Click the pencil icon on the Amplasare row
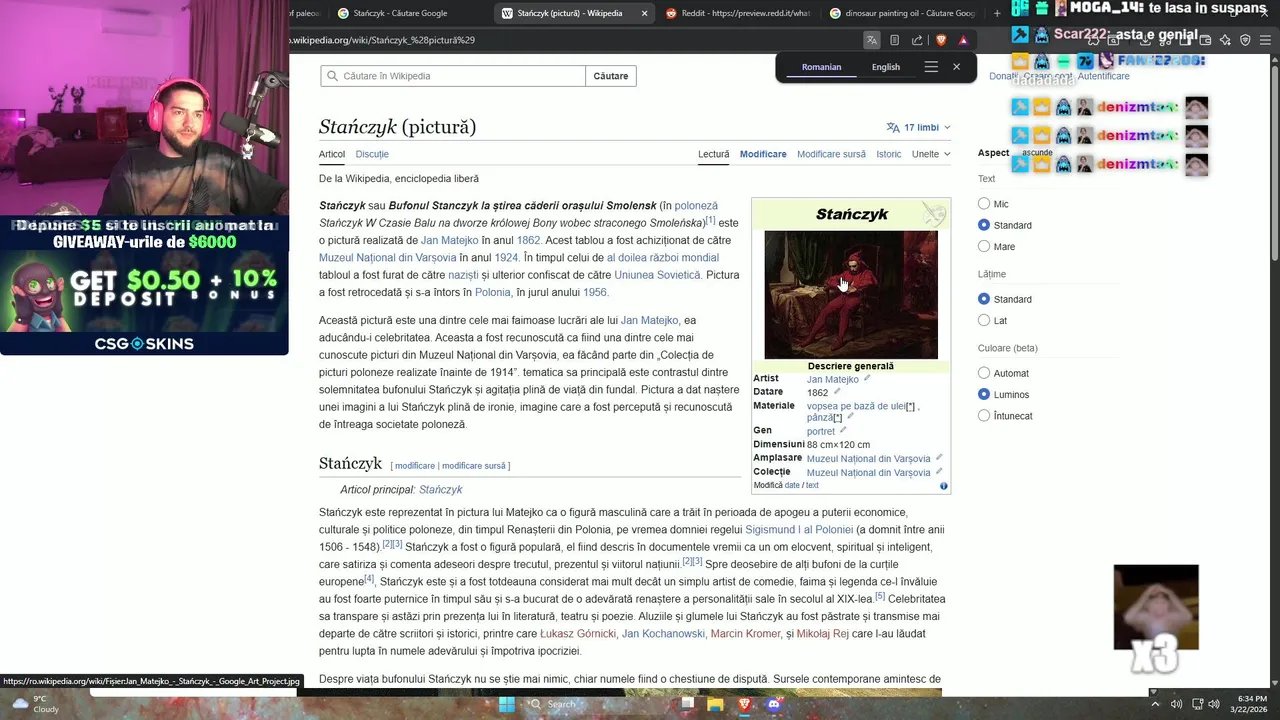 pyautogui.click(x=939, y=458)
